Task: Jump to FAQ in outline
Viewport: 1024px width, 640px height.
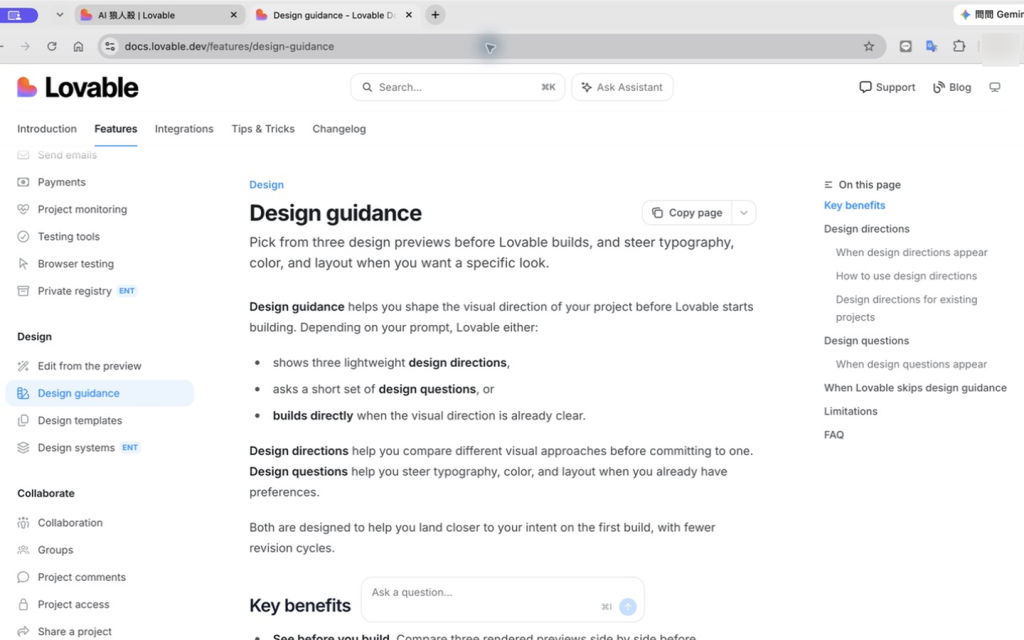Action: (833, 435)
